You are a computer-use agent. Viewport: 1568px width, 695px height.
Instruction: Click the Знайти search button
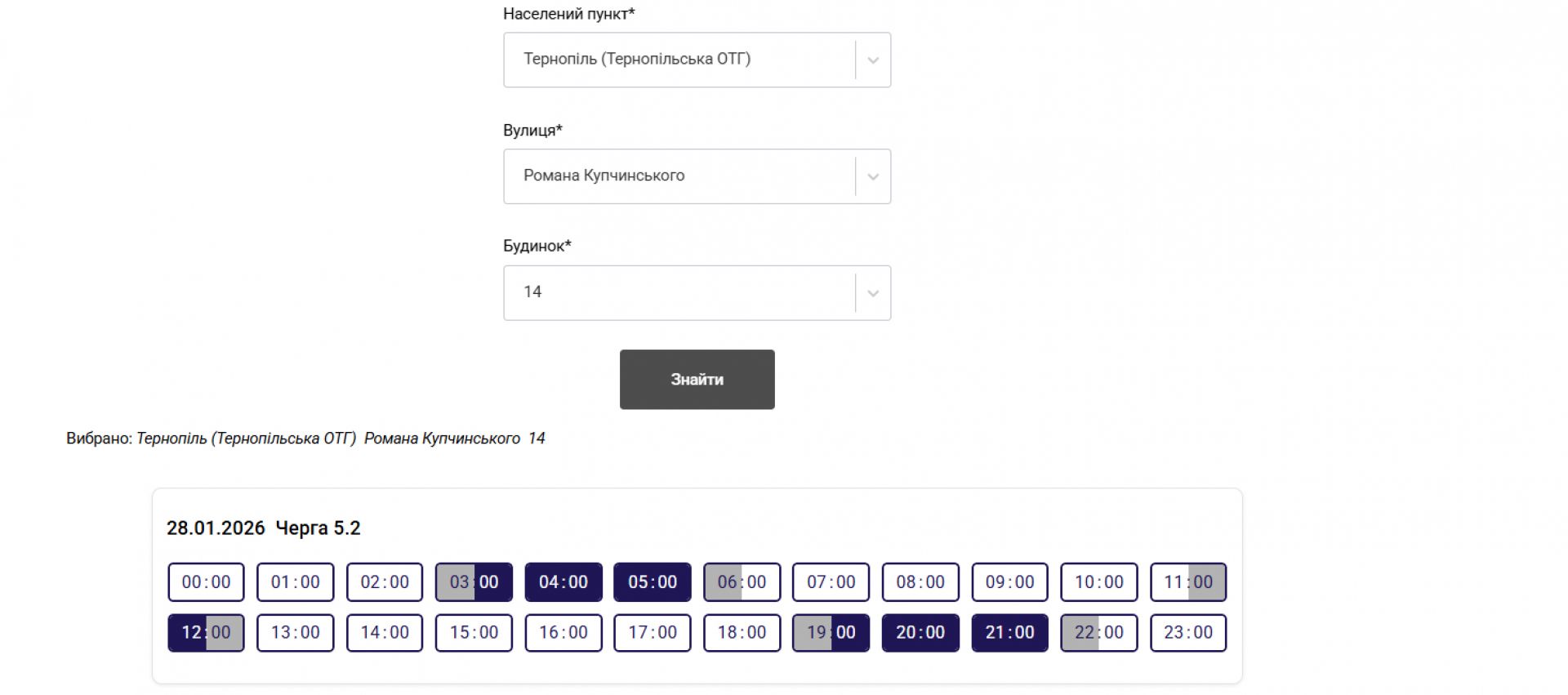(697, 380)
